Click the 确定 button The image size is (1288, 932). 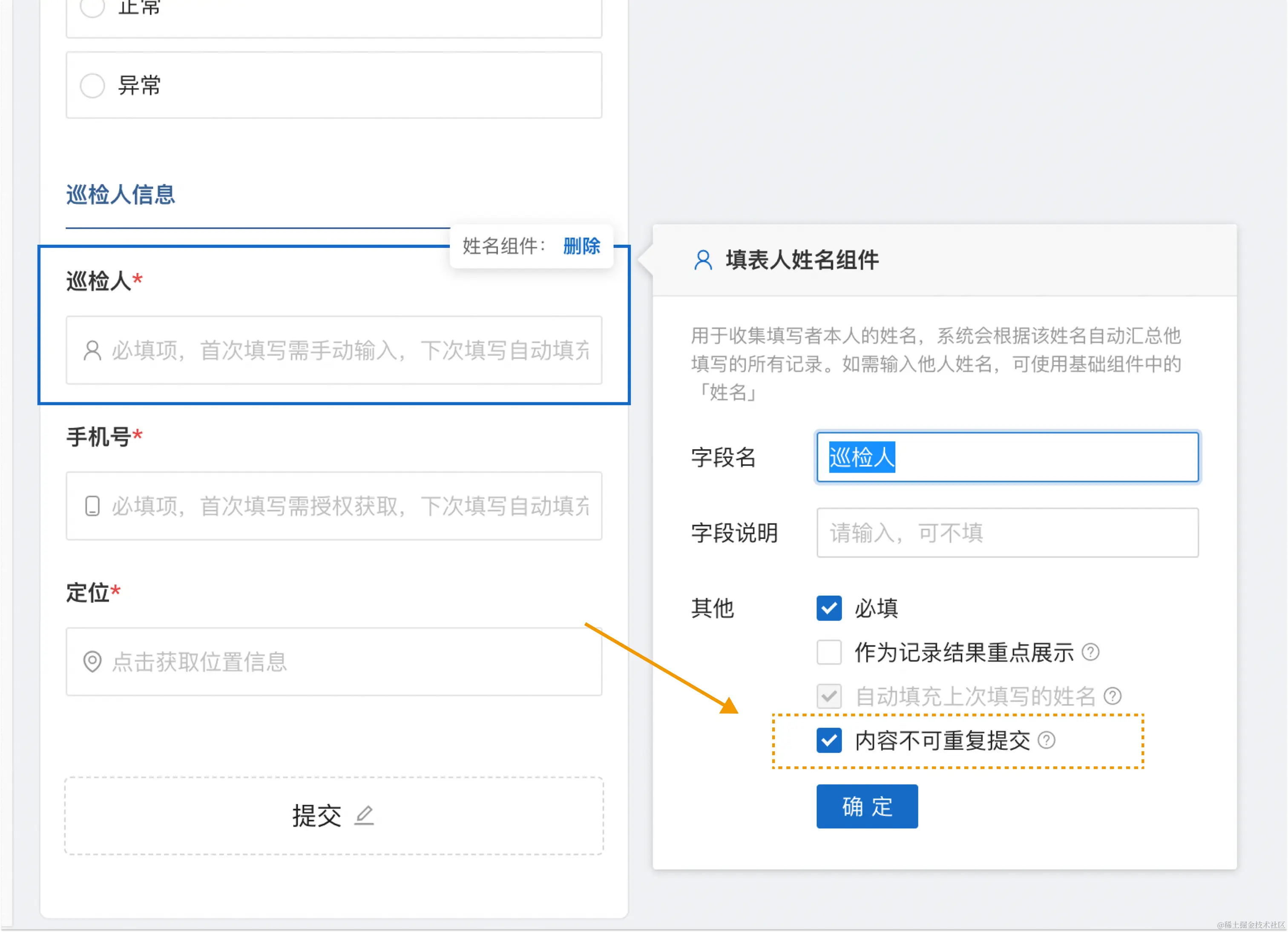[x=867, y=806]
